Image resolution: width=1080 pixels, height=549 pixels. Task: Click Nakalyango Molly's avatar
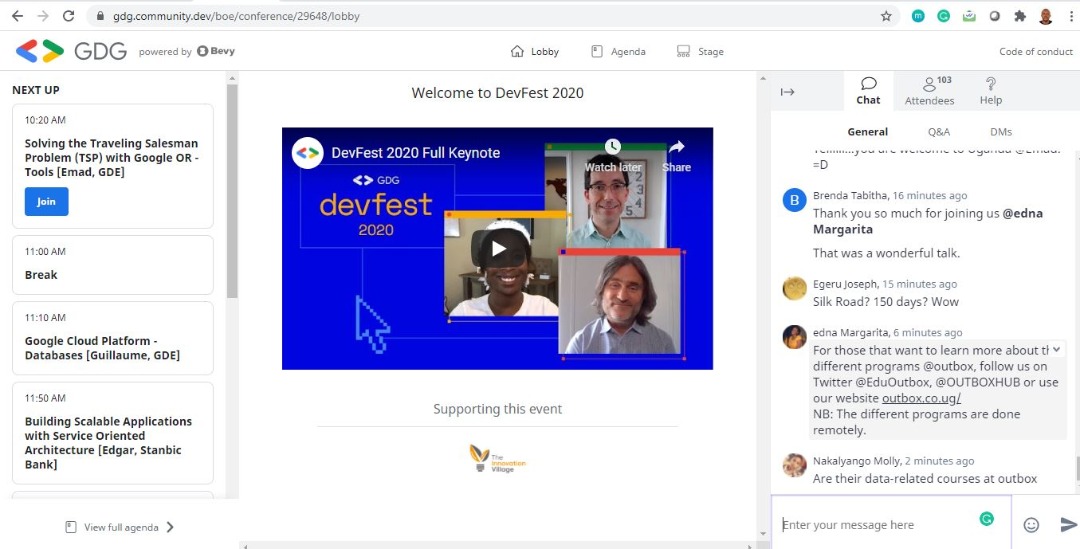pyautogui.click(x=794, y=465)
